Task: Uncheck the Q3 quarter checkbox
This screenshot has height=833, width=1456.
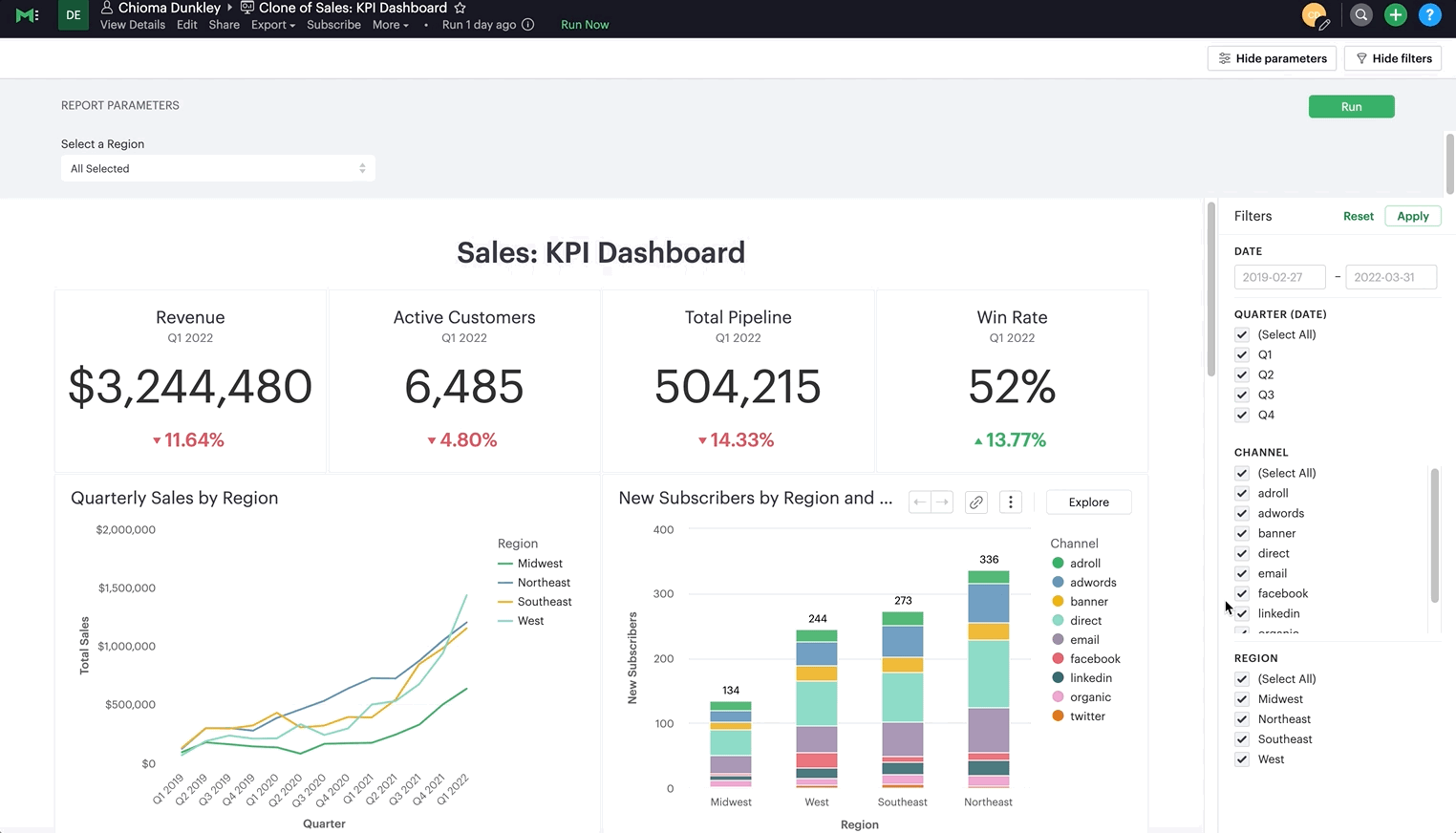Action: [x=1242, y=395]
